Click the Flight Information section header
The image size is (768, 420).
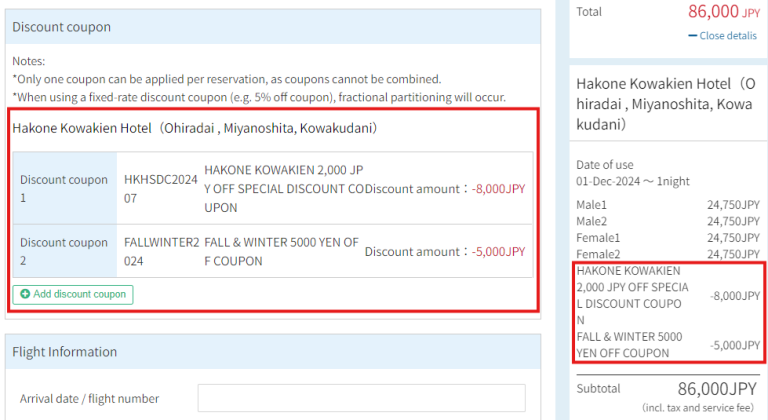point(64,352)
